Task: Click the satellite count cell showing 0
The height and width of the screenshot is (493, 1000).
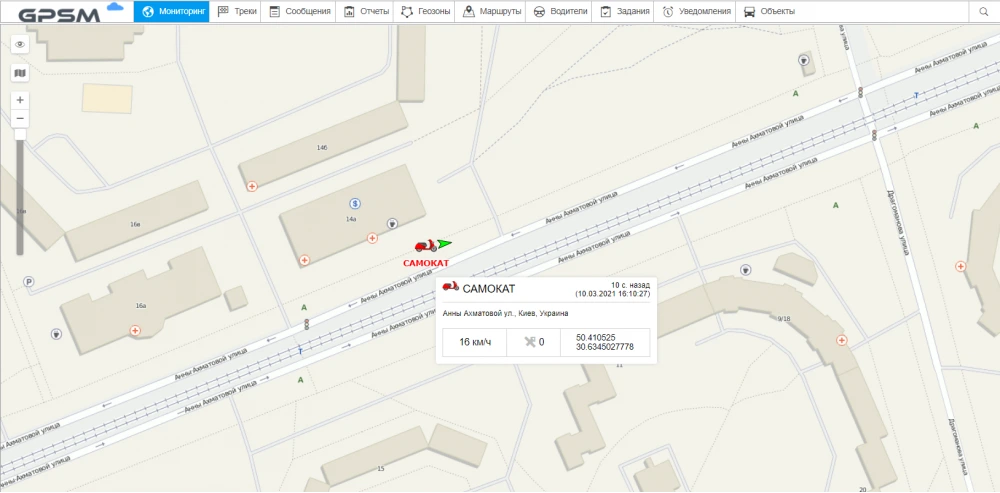Action: pyautogui.click(x=534, y=342)
